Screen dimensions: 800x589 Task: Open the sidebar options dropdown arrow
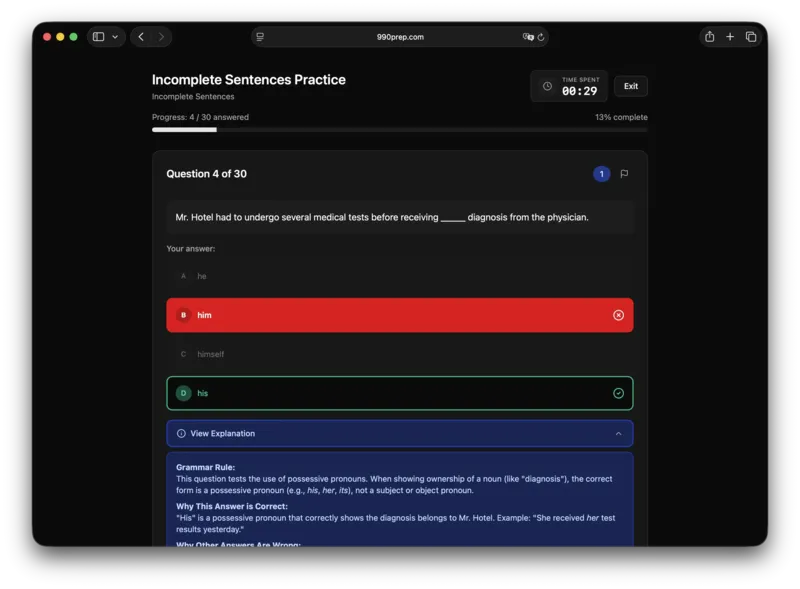point(115,37)
